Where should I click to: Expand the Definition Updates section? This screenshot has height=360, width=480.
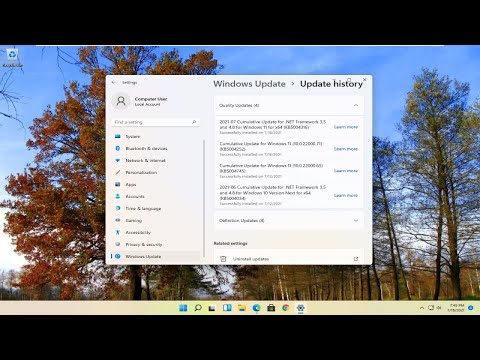click(289, 220)
